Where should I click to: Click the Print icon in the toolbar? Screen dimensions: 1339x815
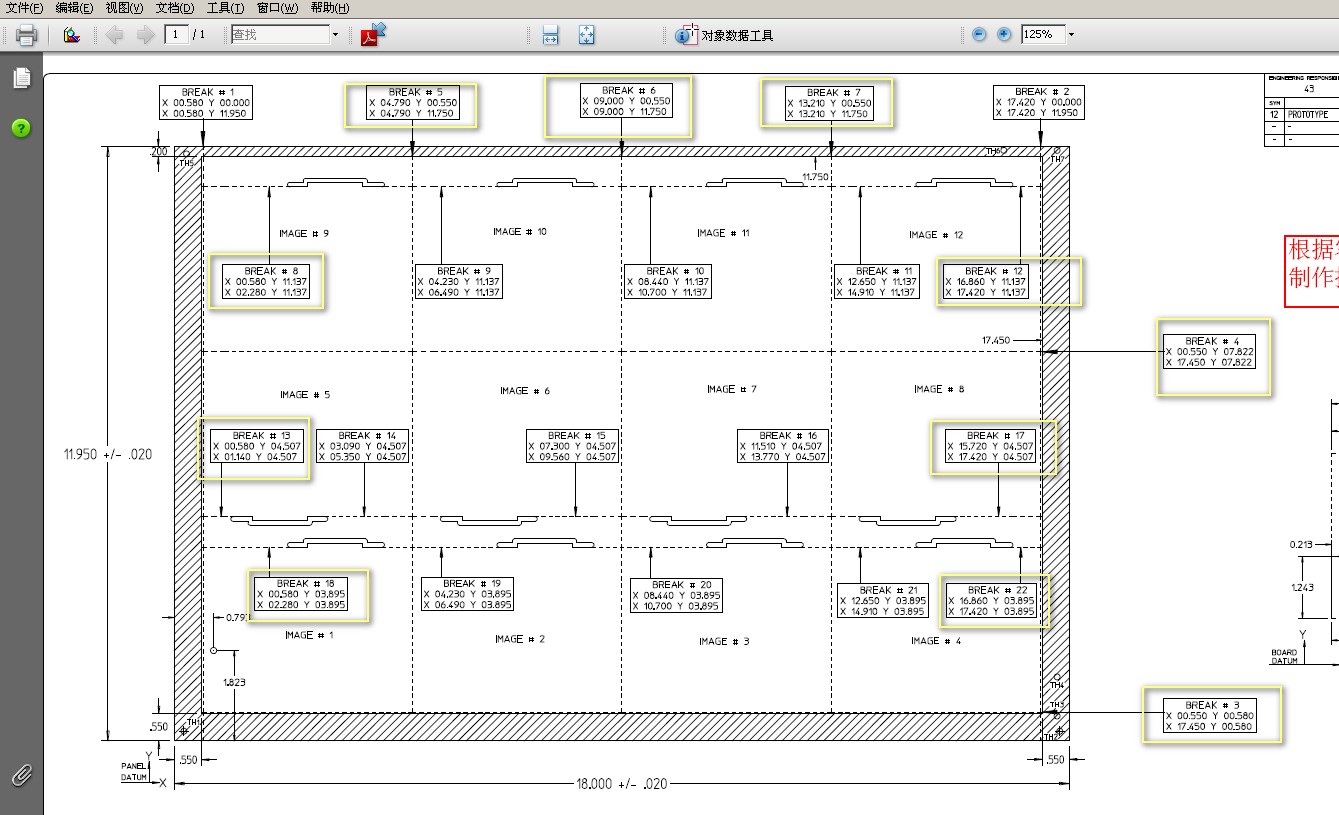[x=26, y=35]
